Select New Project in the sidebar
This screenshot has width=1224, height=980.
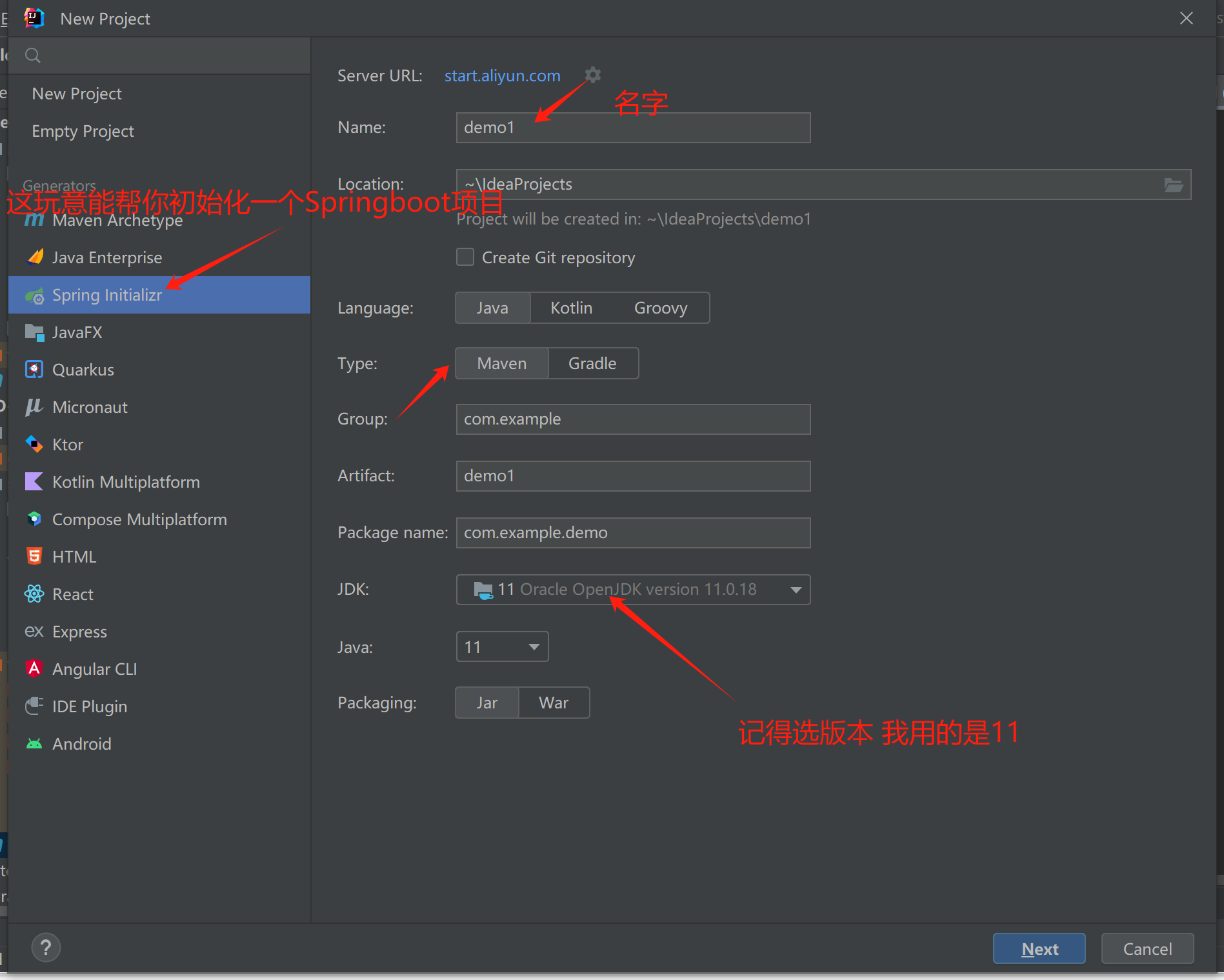coord(77,93)
